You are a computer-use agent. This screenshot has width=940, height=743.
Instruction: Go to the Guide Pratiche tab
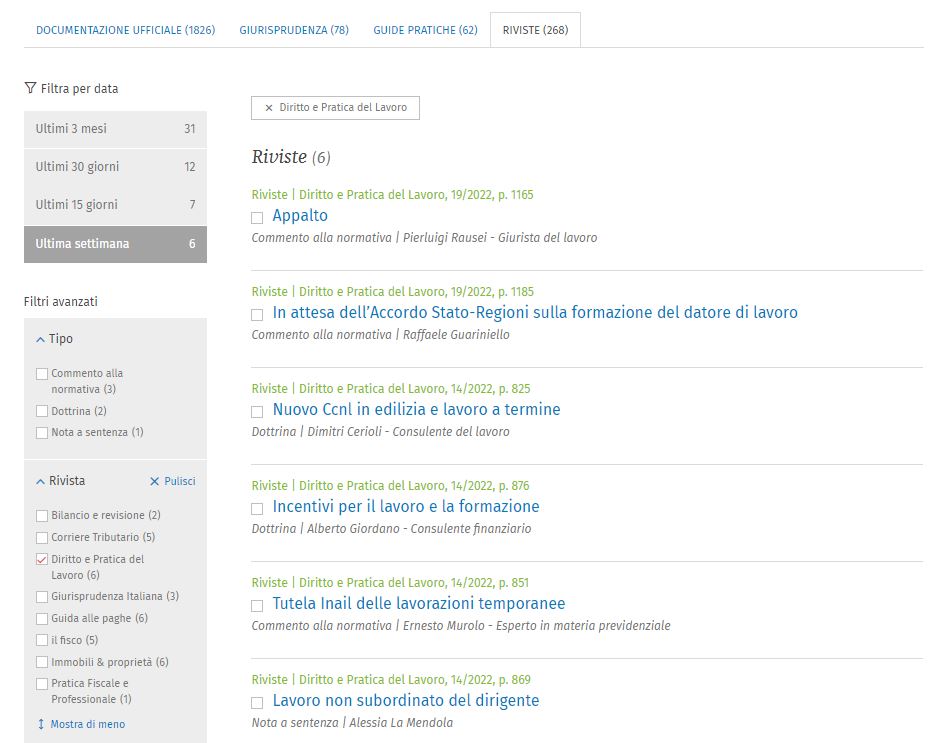click(x=425, y=30)
